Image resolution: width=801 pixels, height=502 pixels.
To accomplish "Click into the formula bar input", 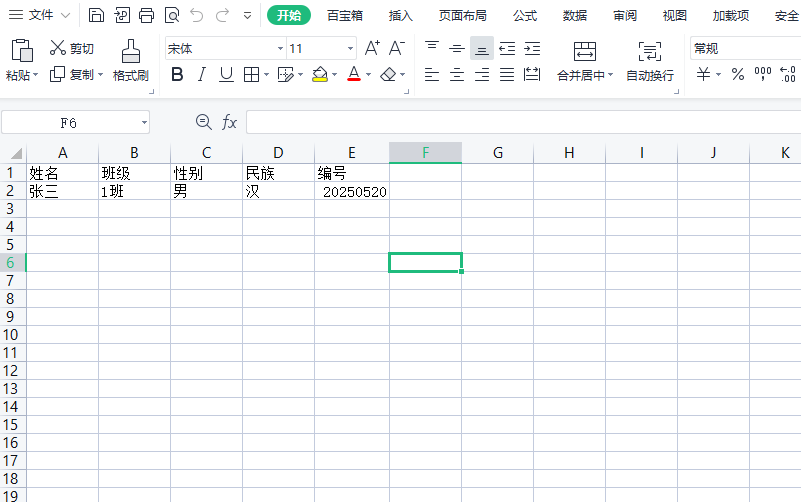I will click(523, 122).
